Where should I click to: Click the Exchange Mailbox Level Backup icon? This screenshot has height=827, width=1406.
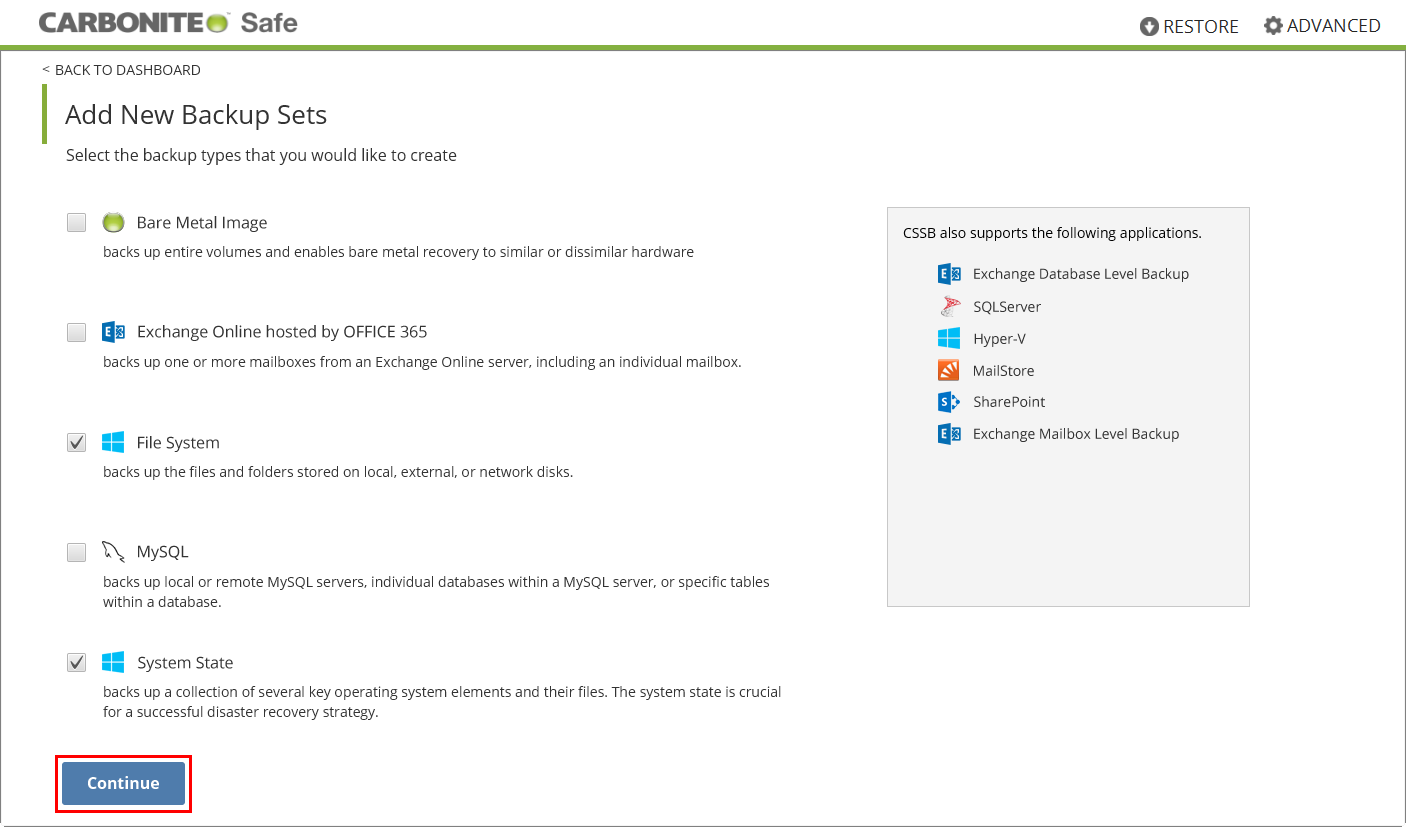tap(949, 434)
